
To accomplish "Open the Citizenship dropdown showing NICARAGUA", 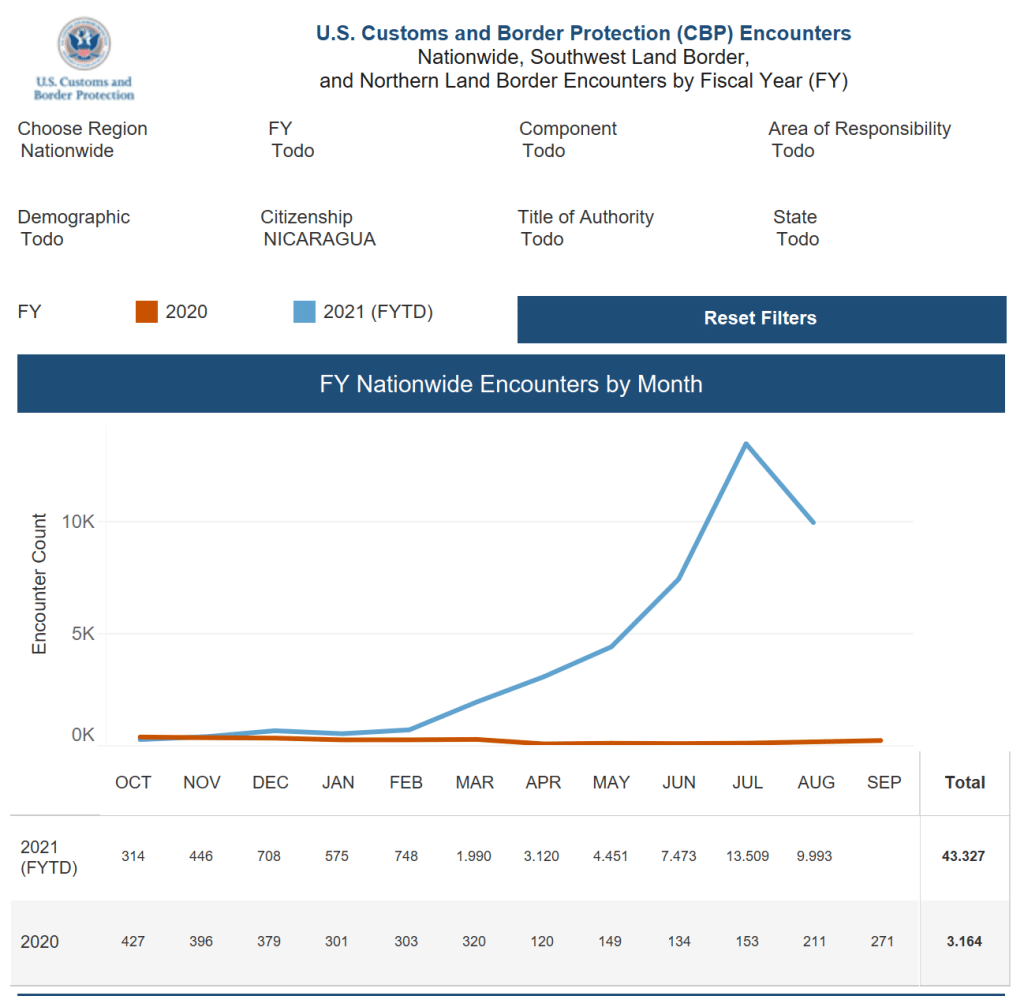I will (319, 239).
